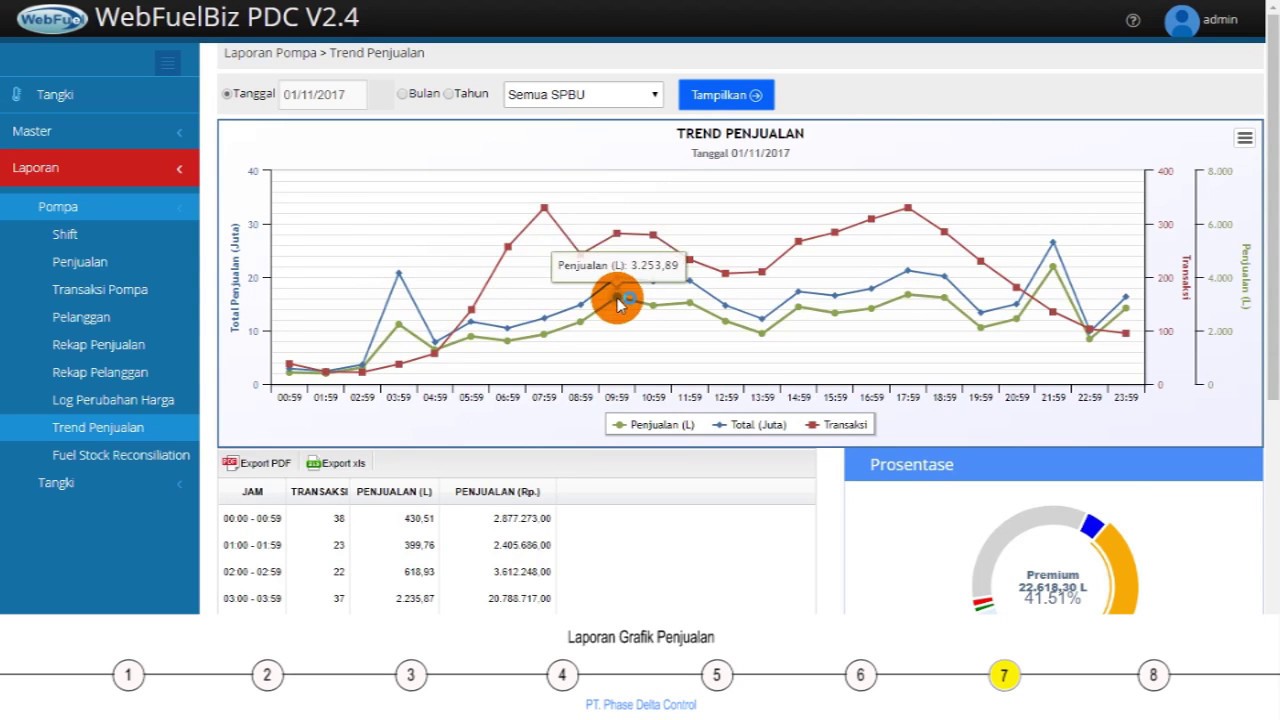Image resolution: width=1280 pixels, height=720 pixels.
Task: Open Fuel Stock Reconsiliation menu item
Action: (x=121, y=455)
